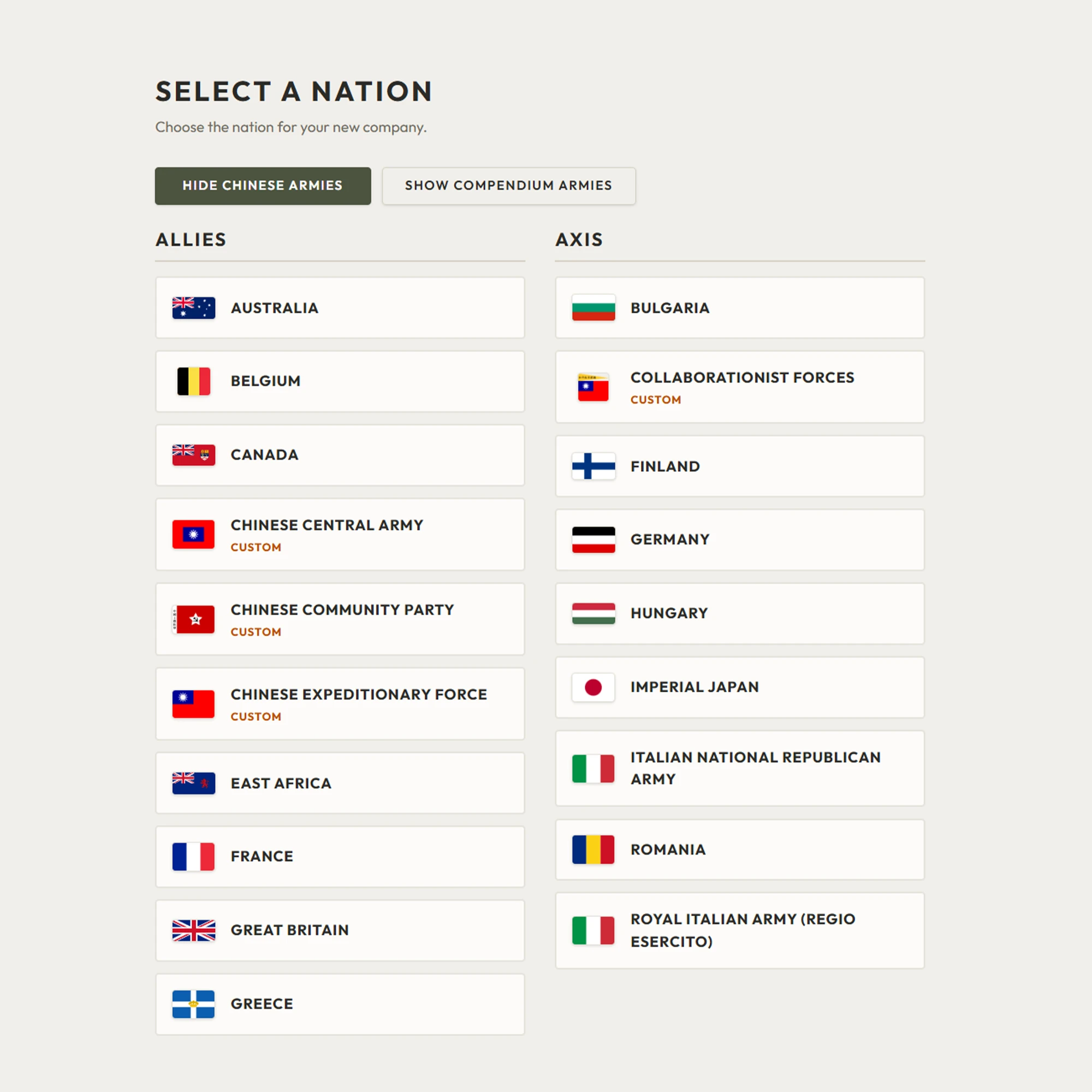Choose the Great Britain nation name
1092x1092 pixels.
(290, 930)
